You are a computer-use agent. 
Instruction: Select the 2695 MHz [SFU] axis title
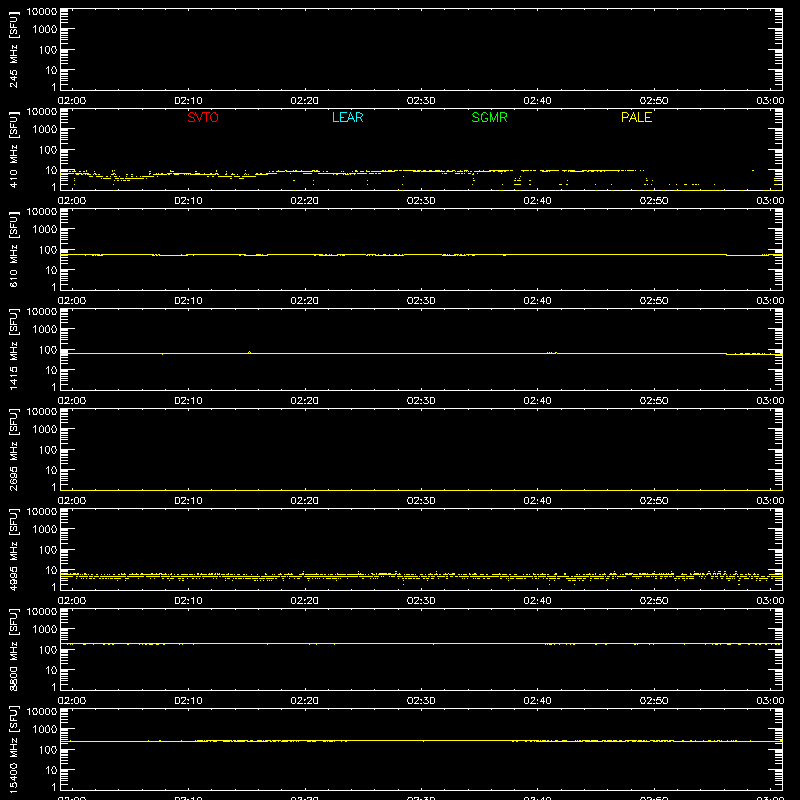[13, 449]
